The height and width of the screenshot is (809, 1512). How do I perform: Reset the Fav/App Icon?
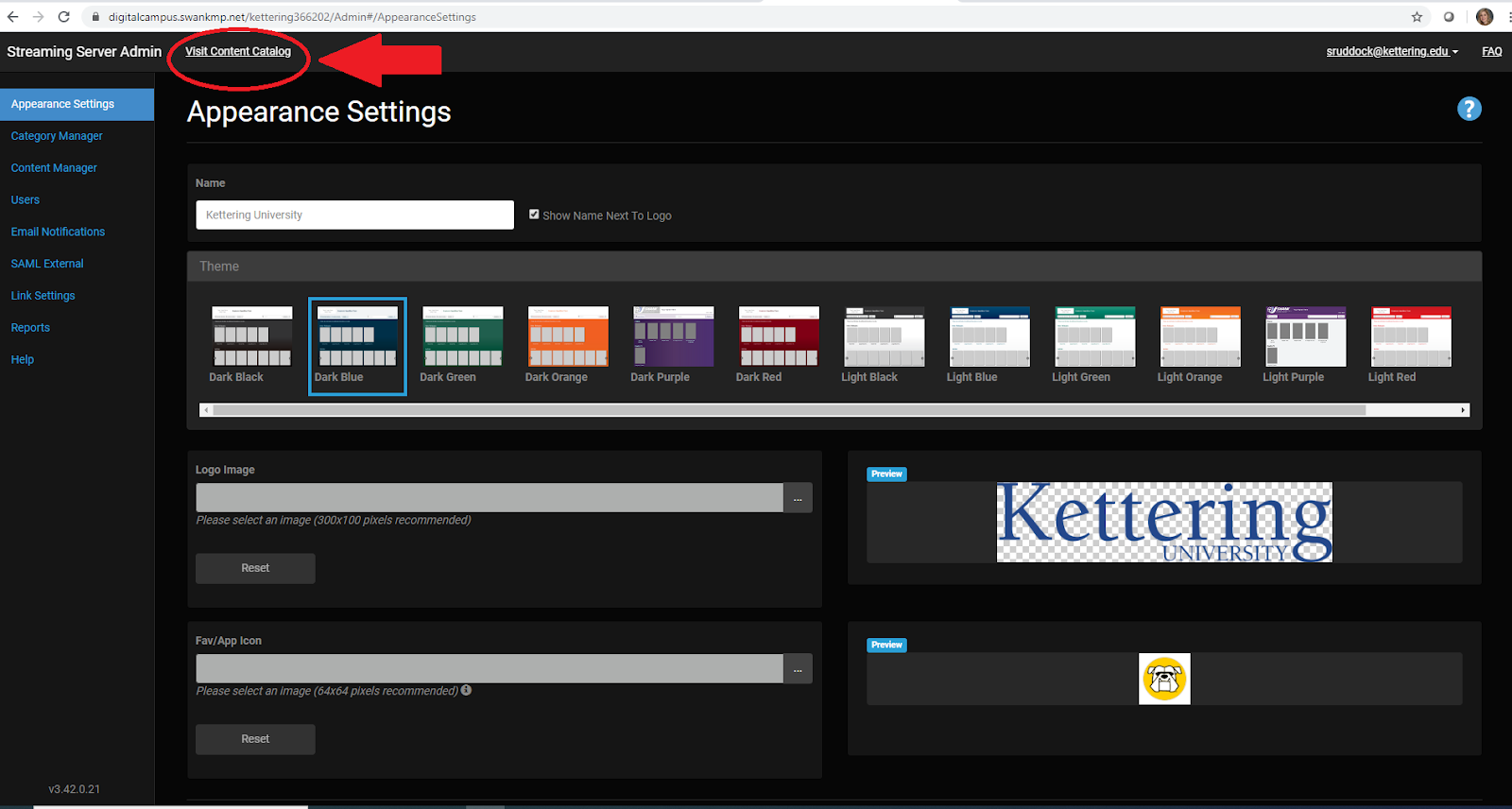[255, 739]
